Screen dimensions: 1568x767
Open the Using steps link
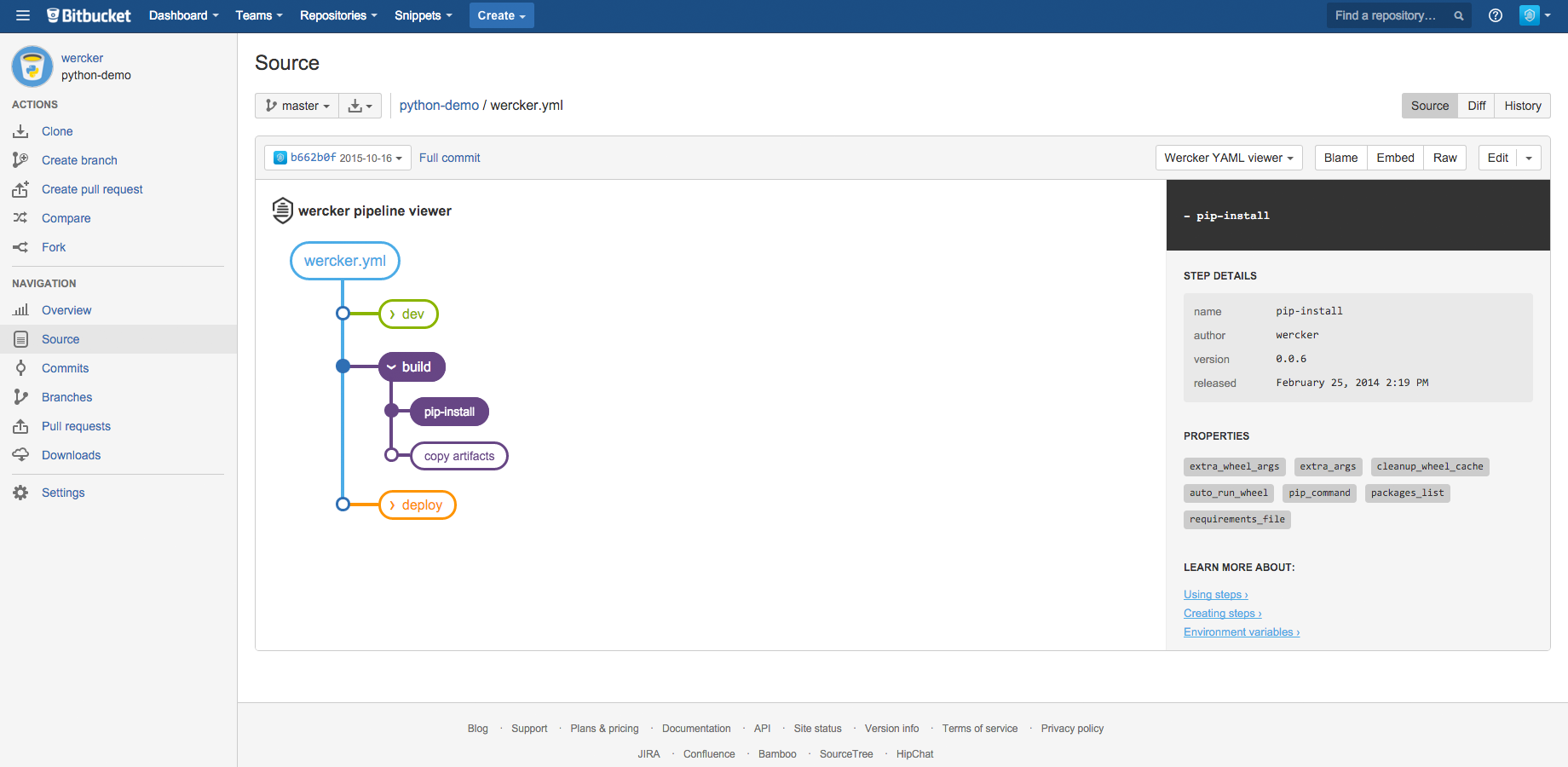(x=1215, y=595)
